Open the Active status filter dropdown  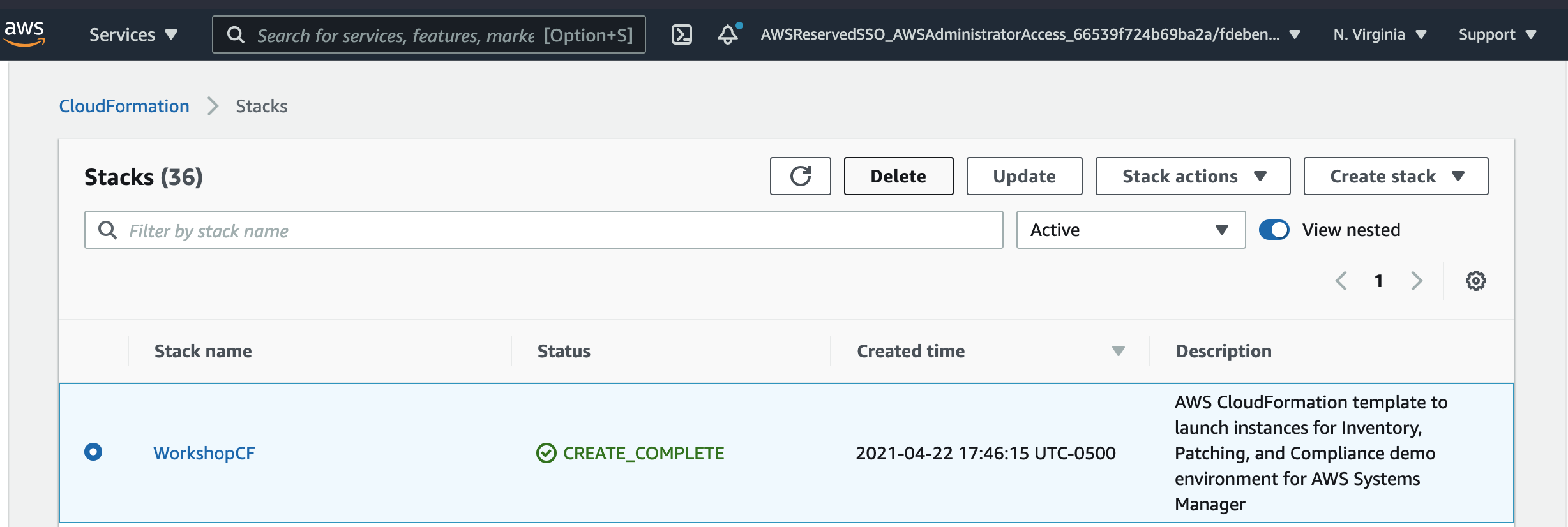tap(1131, 230)
